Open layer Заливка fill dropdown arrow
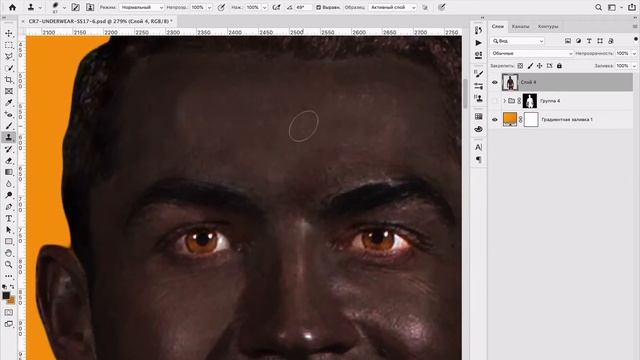Image resolution: width=640 pixels, height=360 pixels. click(x=634, y=66)
